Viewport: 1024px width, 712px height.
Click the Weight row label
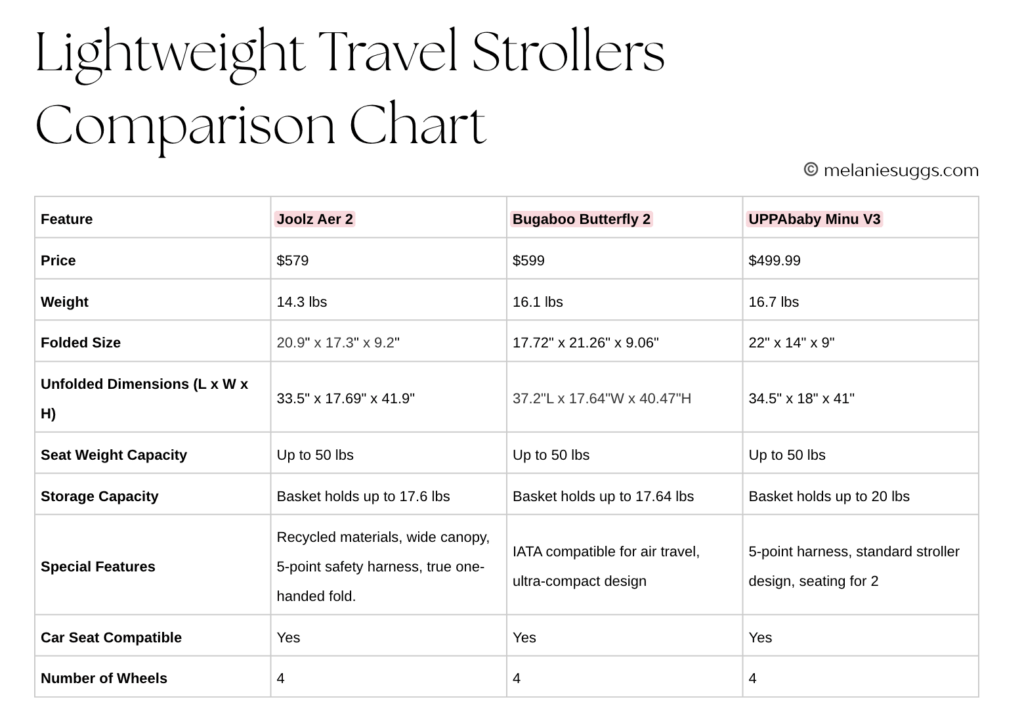64,301
